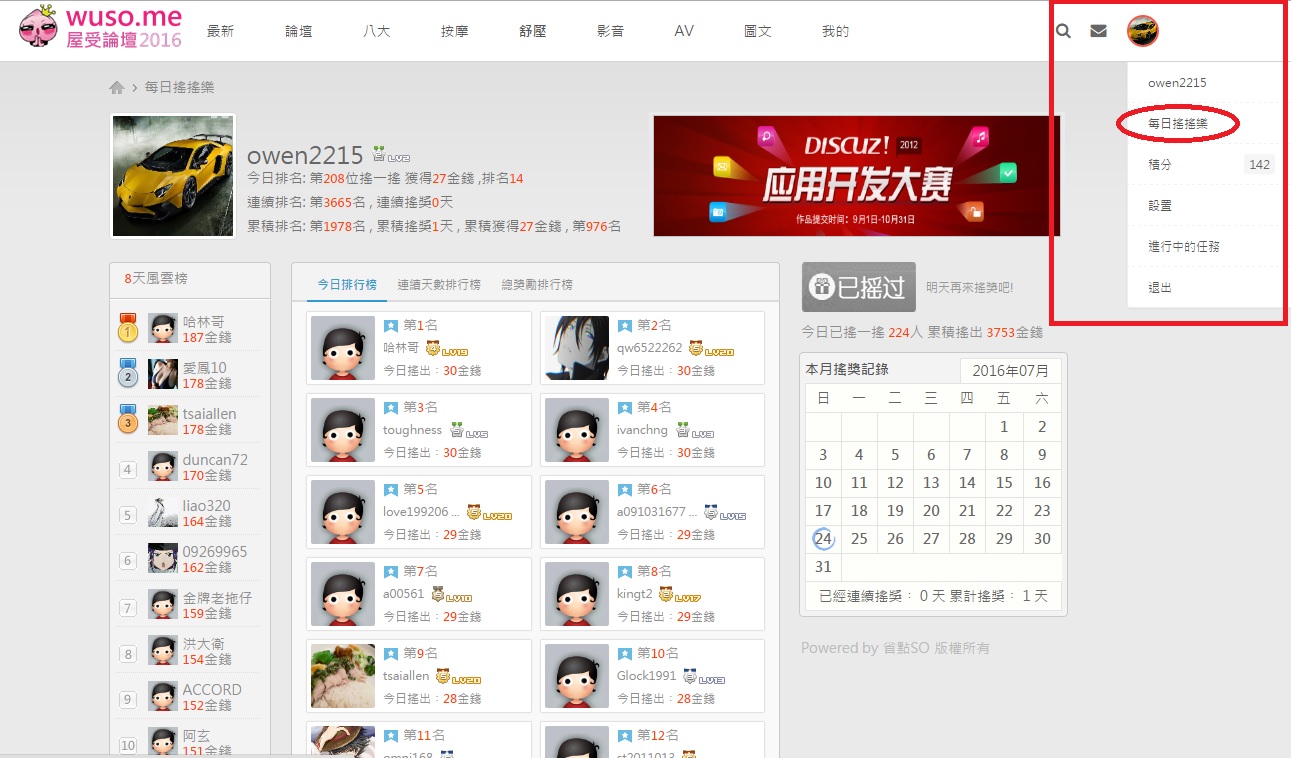The width and height of the screenshot is (1291, 758).
Task: Click the wuso.me forum logo
Action: [101, 28]
